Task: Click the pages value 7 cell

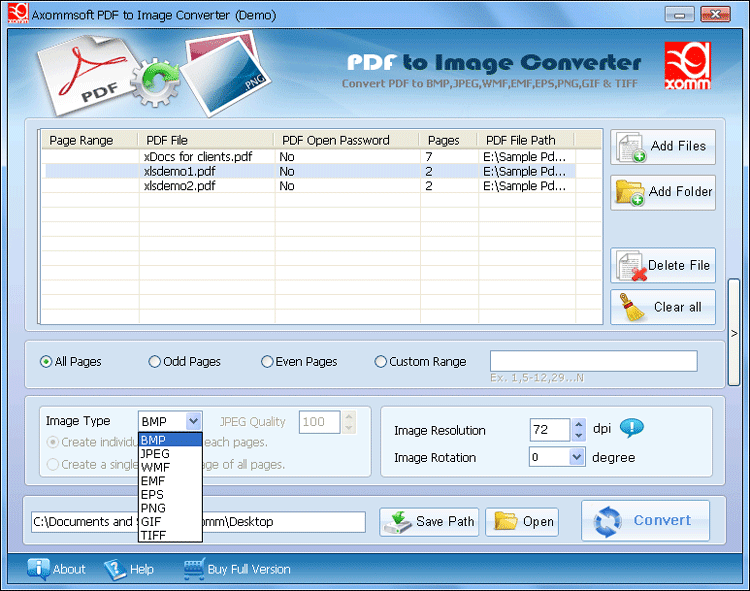Action: click(429, 157)
